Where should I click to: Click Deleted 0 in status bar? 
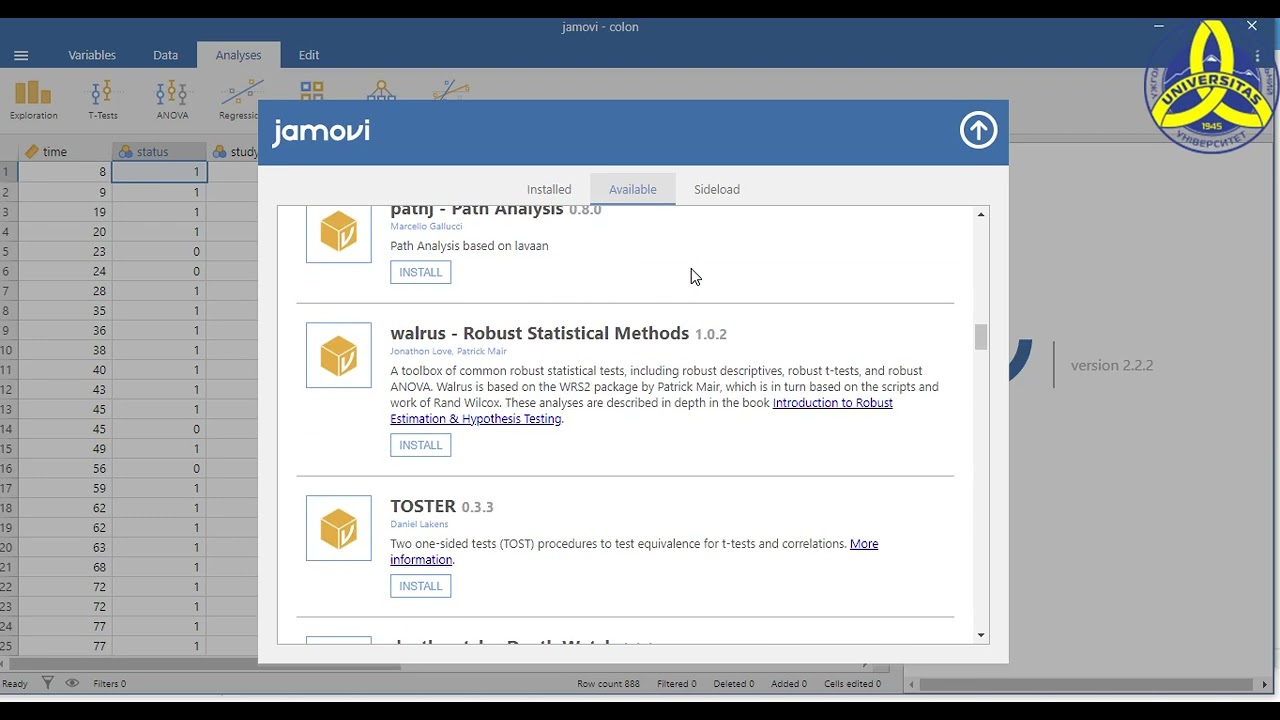pyautogui.click(x=734, y=684)
